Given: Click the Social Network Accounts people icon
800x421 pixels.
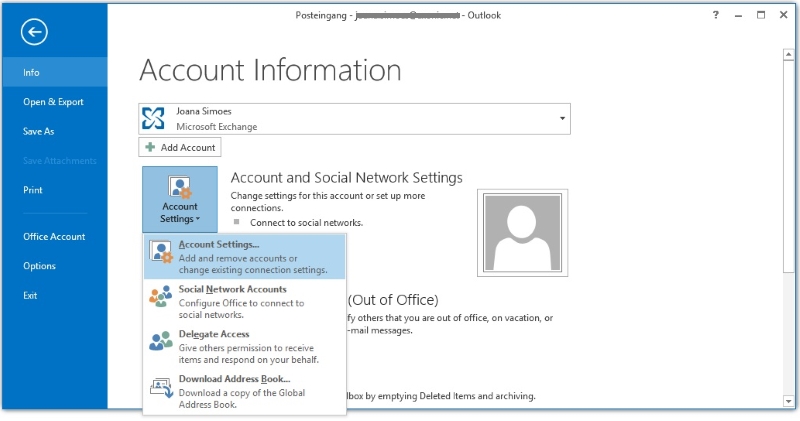Looking at the screenshot, I should (x=161, y=296).
